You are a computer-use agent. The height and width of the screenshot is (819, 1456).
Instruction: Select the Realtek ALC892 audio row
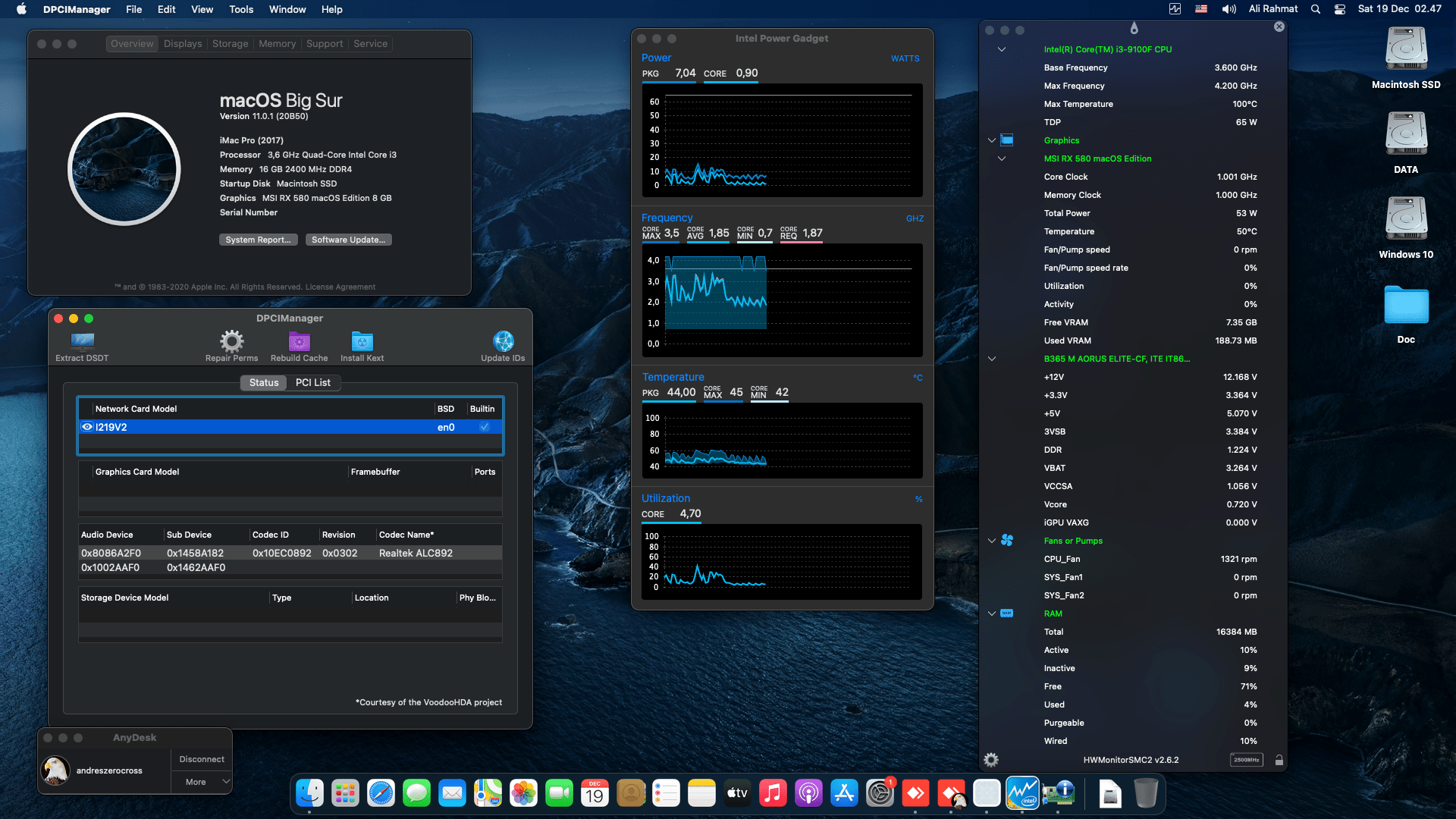point(290,553)
